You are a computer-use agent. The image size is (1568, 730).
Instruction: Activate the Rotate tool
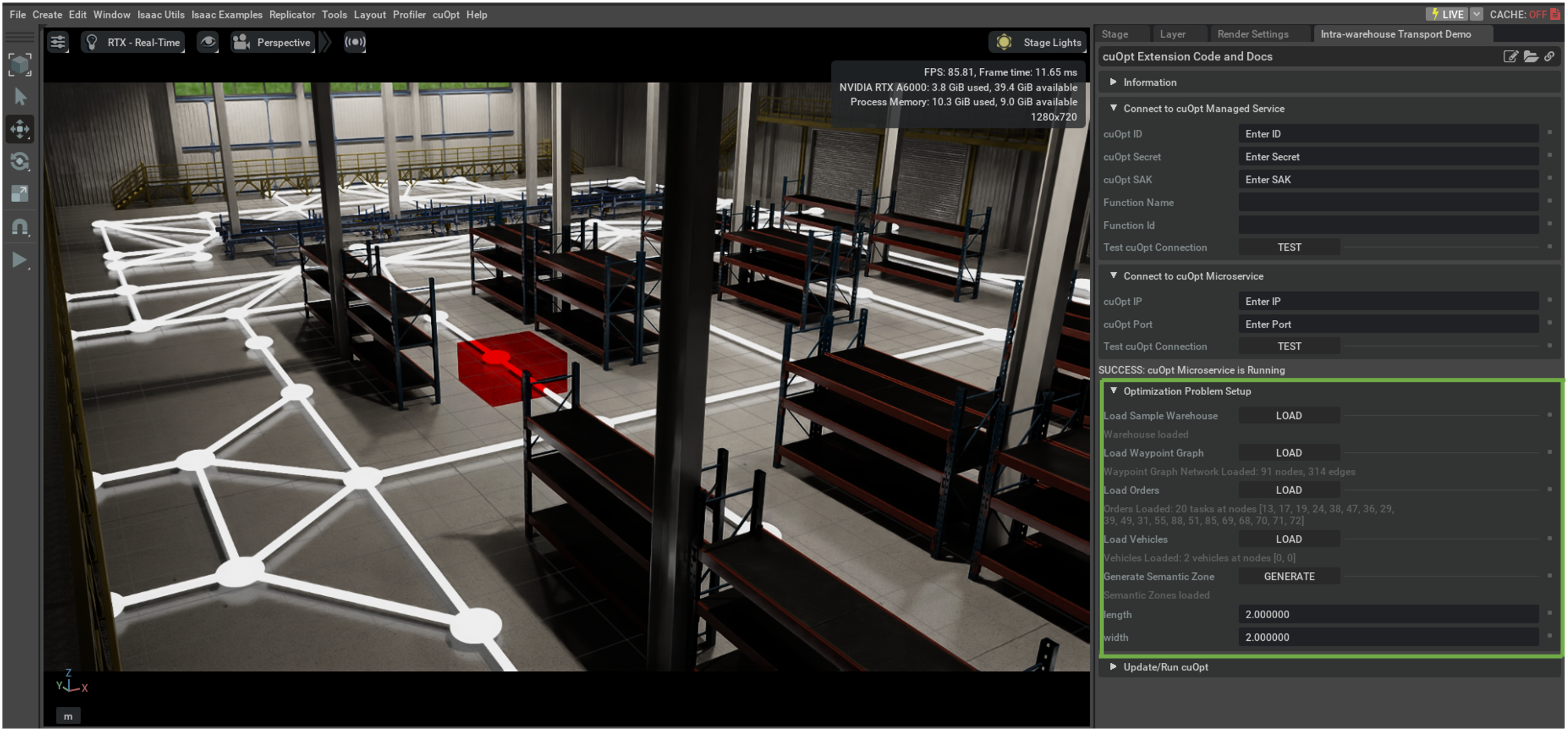[x=20, y=161]
